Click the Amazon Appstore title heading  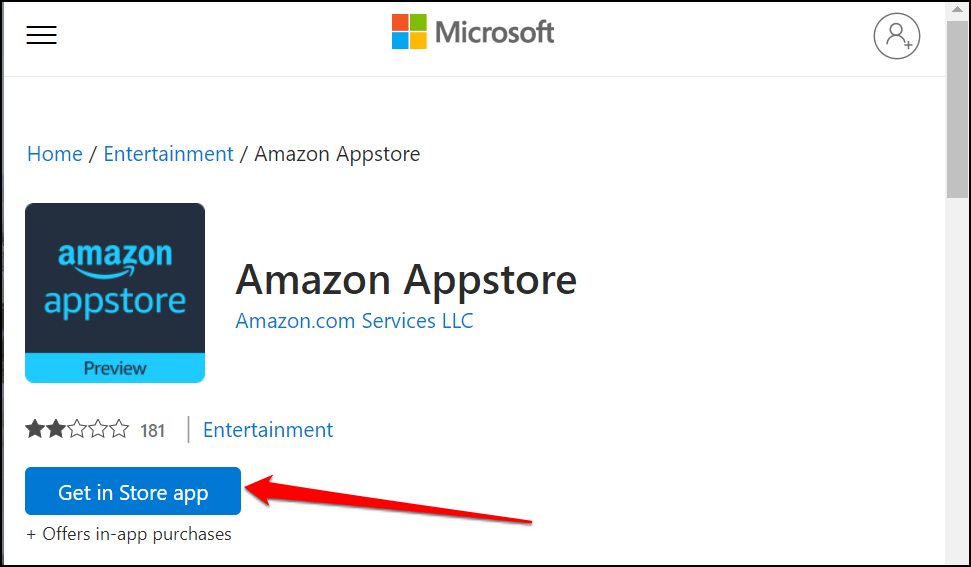pos(406,280)
